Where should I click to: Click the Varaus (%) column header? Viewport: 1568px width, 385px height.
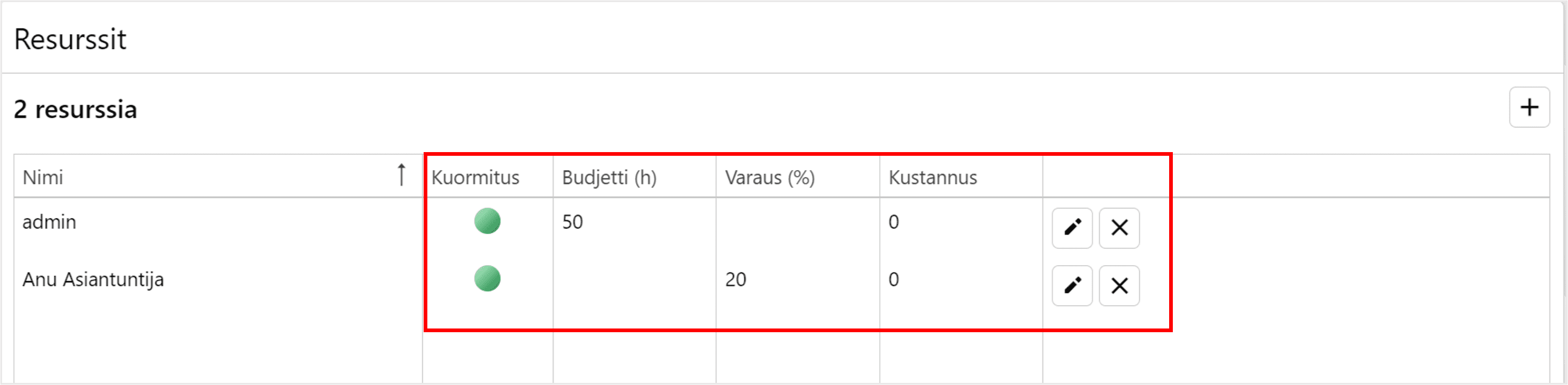coord(769,177)
